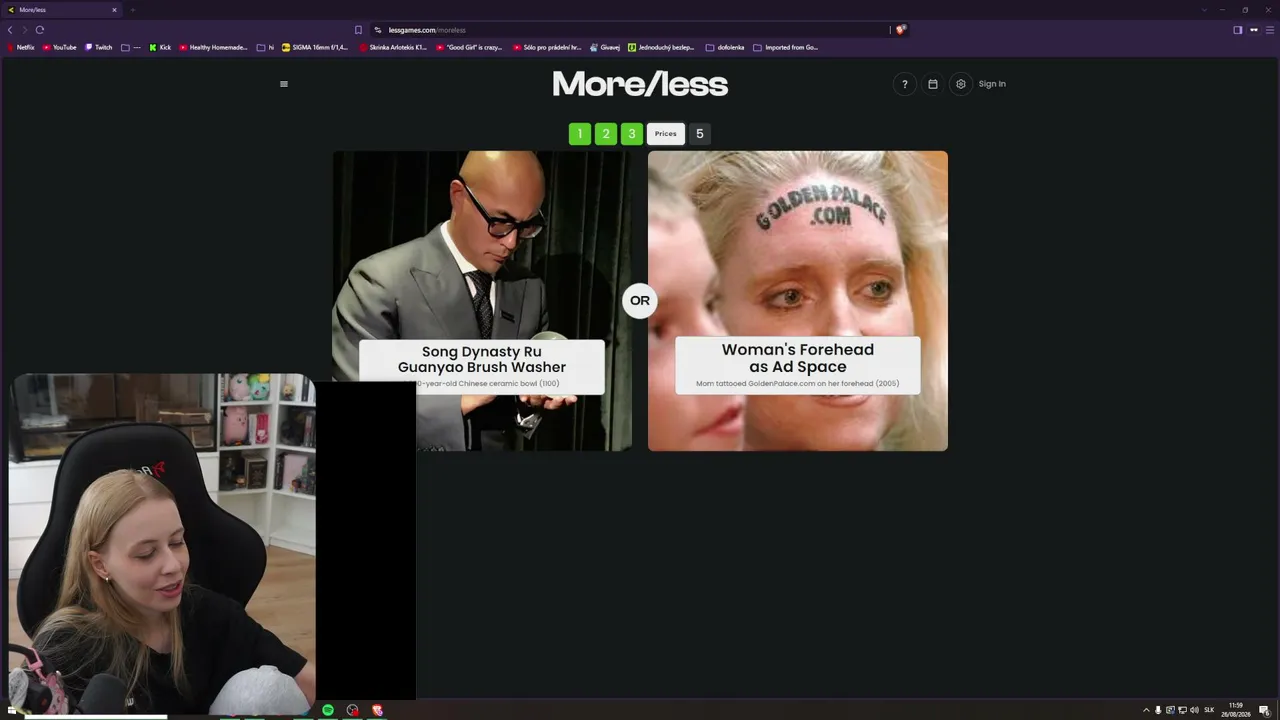Click the More/less logo title
This screenshot has width=1280, height=720.
[x=640, y=84]
